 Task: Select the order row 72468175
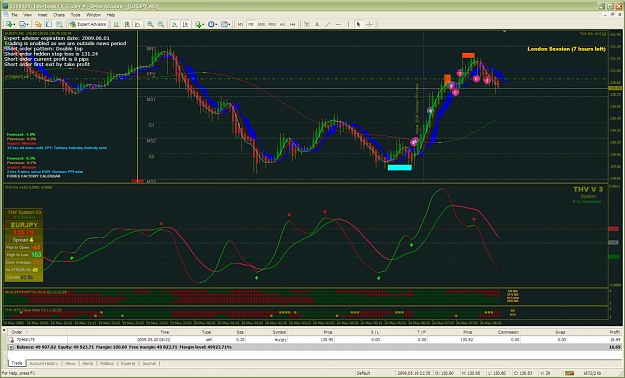coord(315,340)
